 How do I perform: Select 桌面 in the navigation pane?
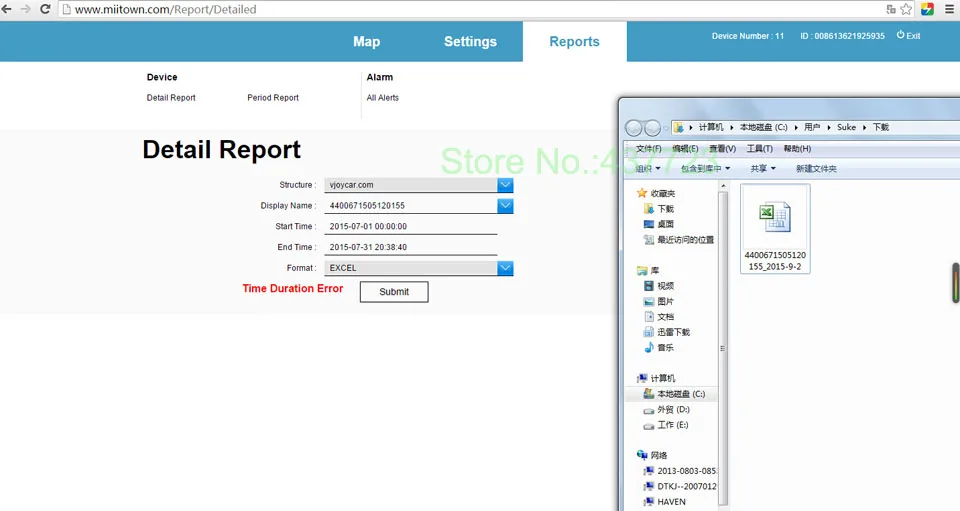(659, 224)
